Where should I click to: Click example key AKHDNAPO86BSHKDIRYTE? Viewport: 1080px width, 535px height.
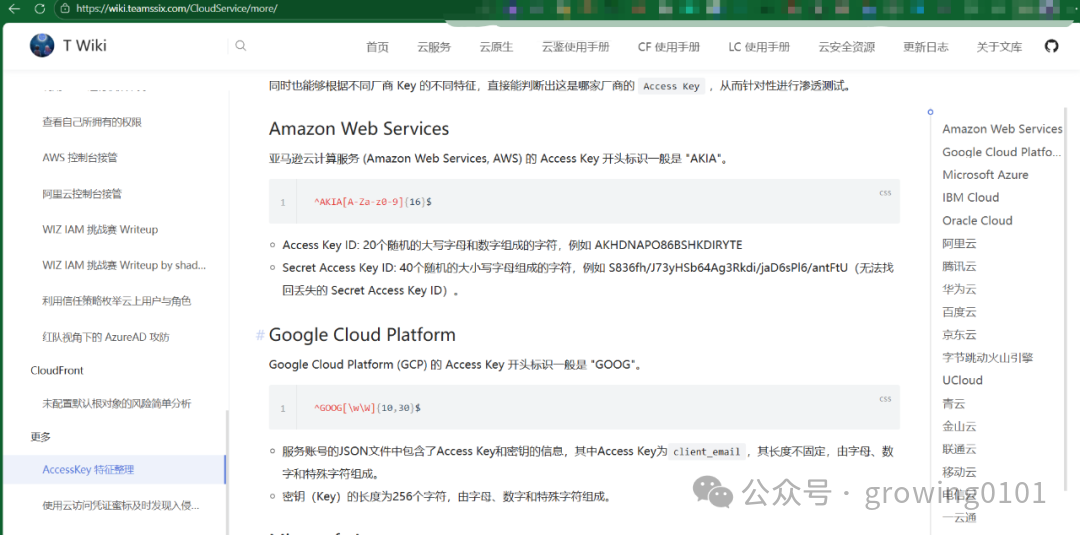(x=668, y=245)
